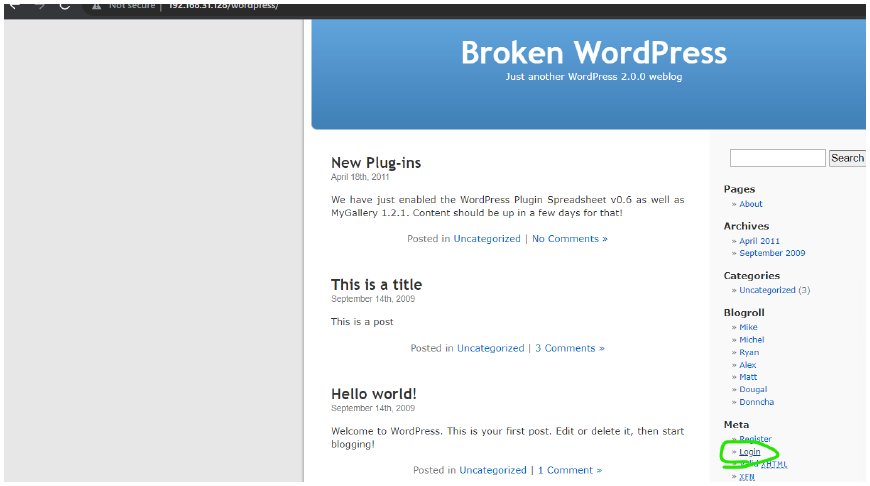Viewport: 870px width, 486px height.
Task: Open the Login link under Meta
Action: (x=750, y=452)
